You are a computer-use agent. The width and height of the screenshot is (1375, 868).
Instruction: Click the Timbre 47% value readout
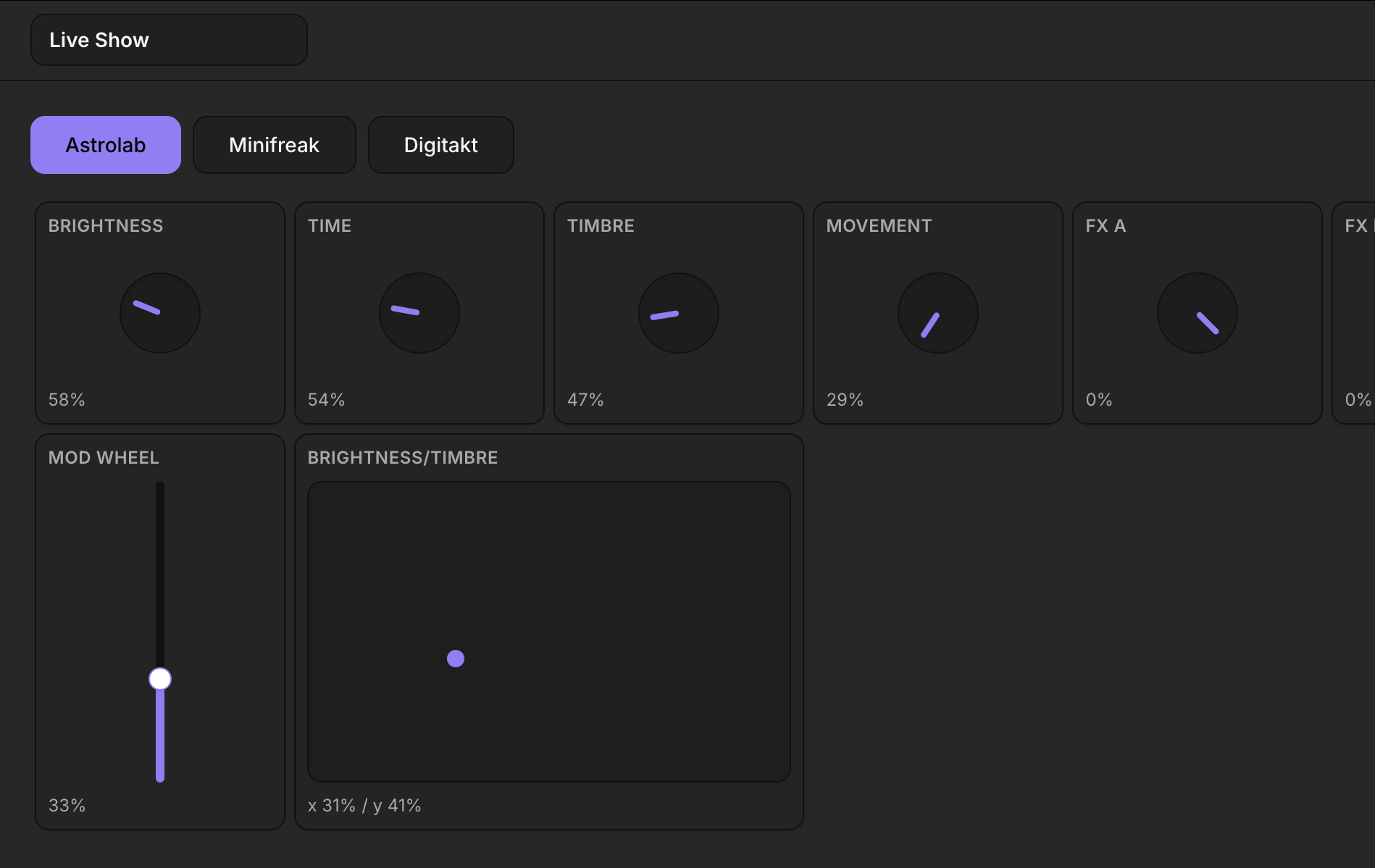tap(585, 400)
